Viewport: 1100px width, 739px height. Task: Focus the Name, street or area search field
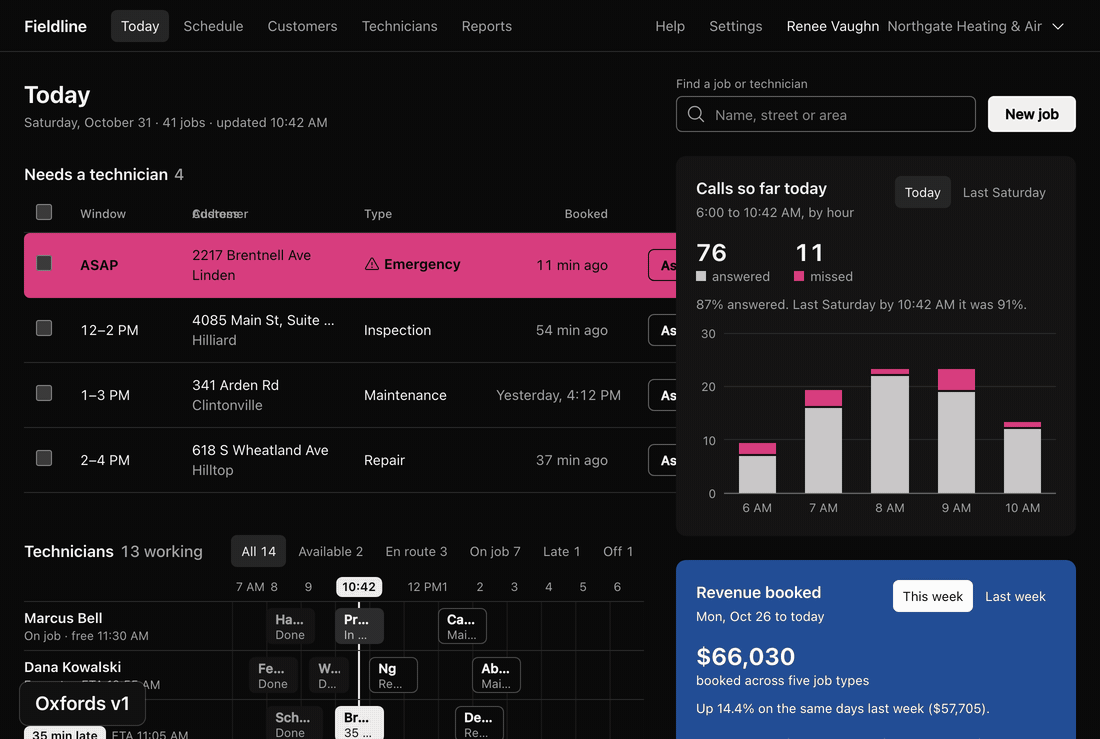tap(826, 114)
